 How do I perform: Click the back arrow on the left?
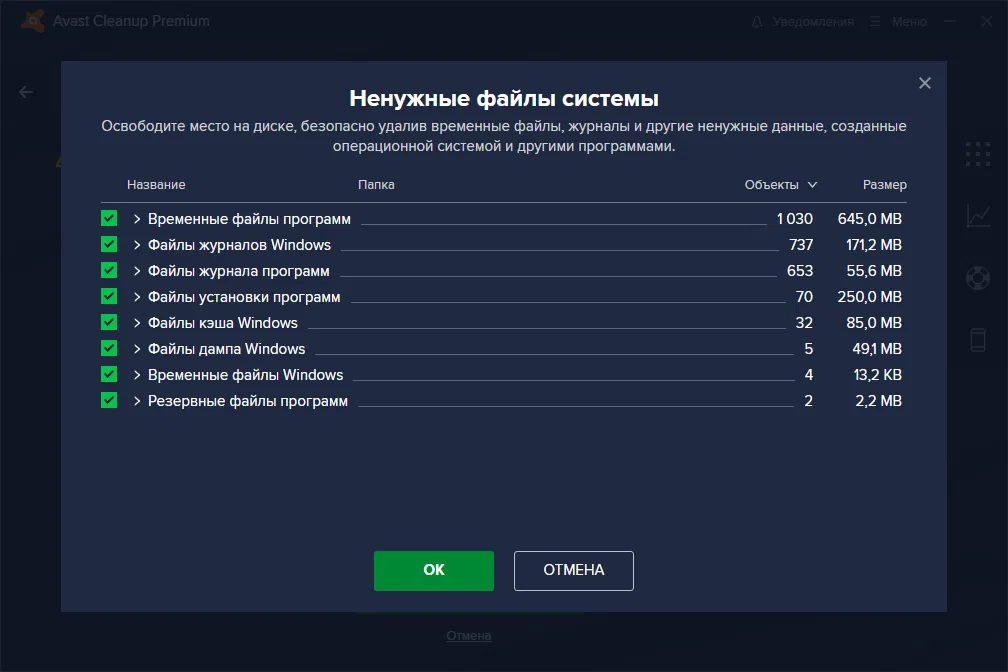tap(26, 91)
